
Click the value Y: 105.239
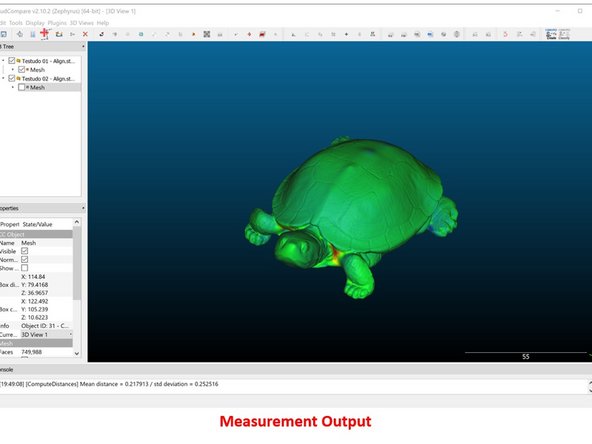(x=35, y=309)
